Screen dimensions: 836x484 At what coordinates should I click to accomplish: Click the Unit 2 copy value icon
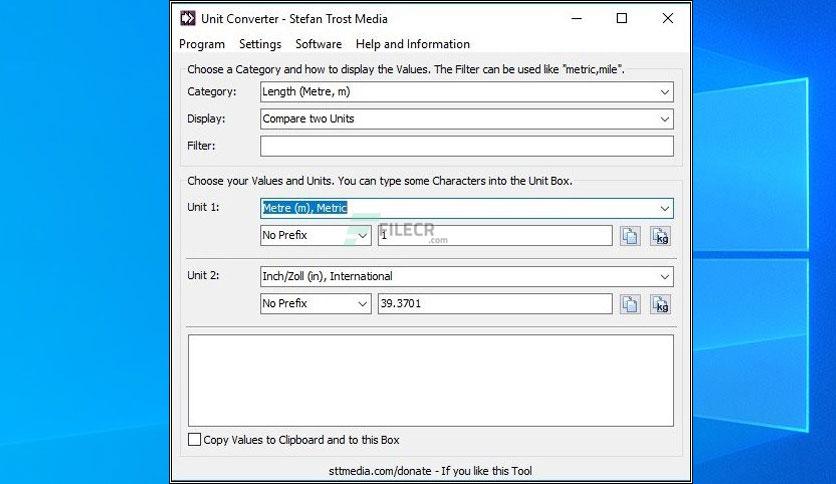point(630,304)
